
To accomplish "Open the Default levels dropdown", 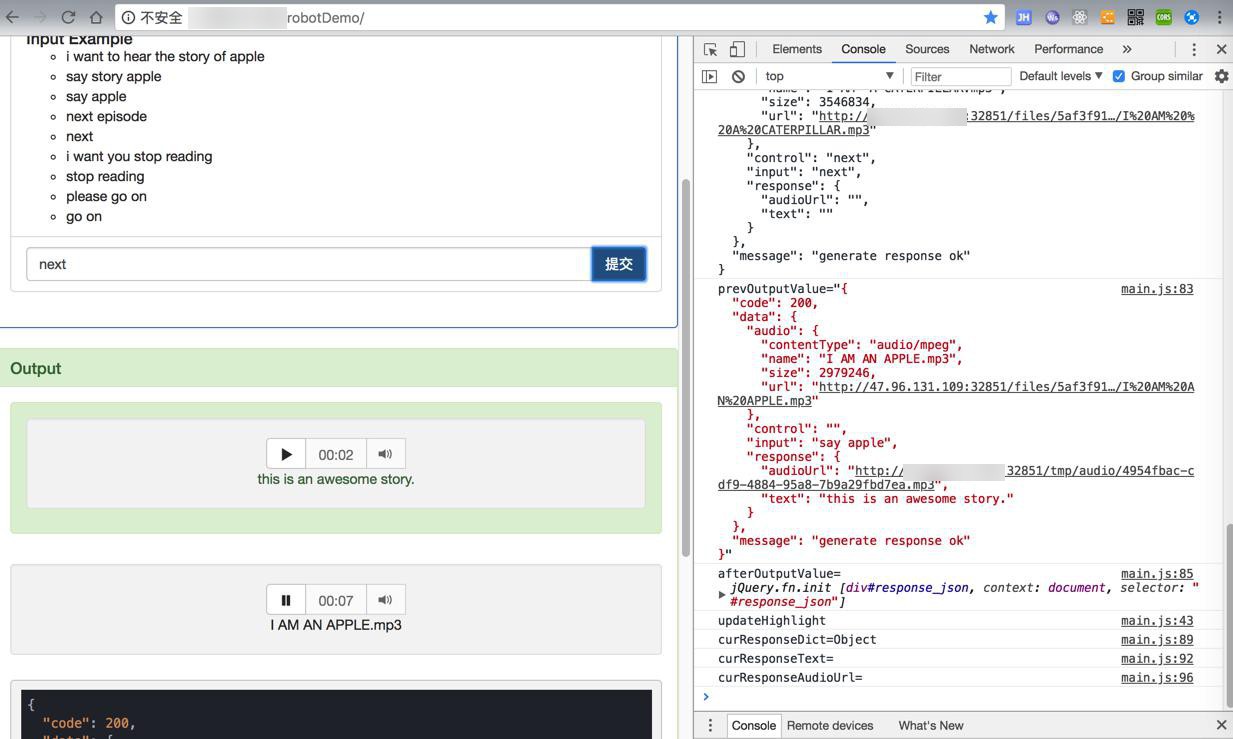I will 1060,76.
